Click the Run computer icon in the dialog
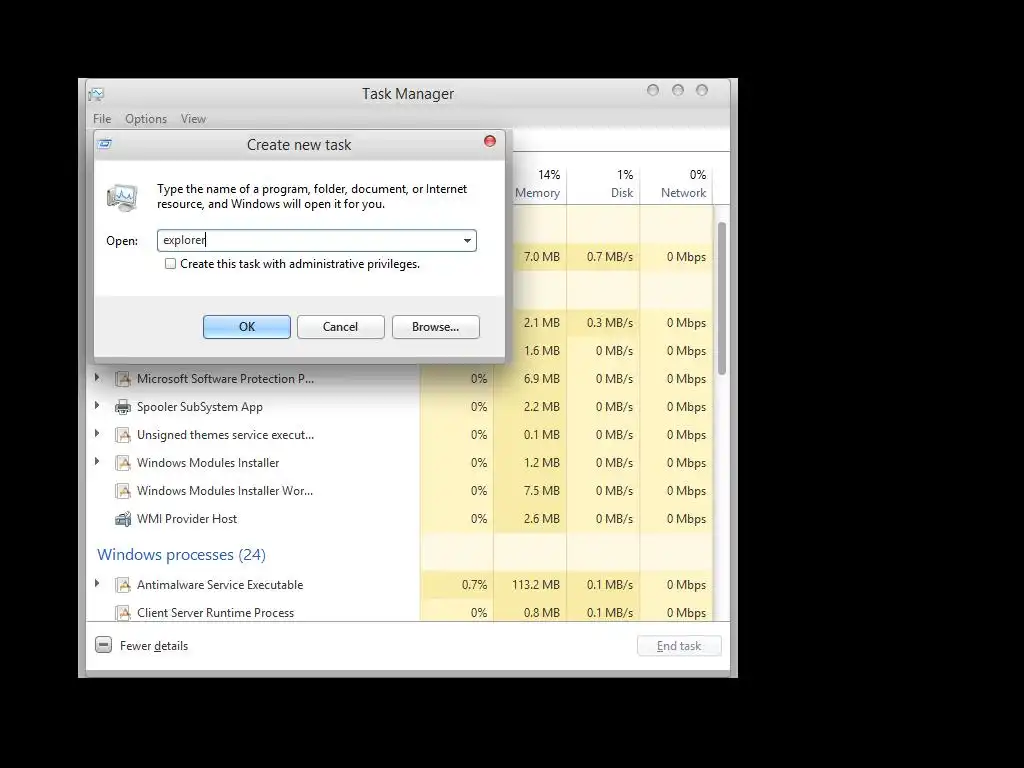Screen dimensions: 1024x768 tap(122, 198)
